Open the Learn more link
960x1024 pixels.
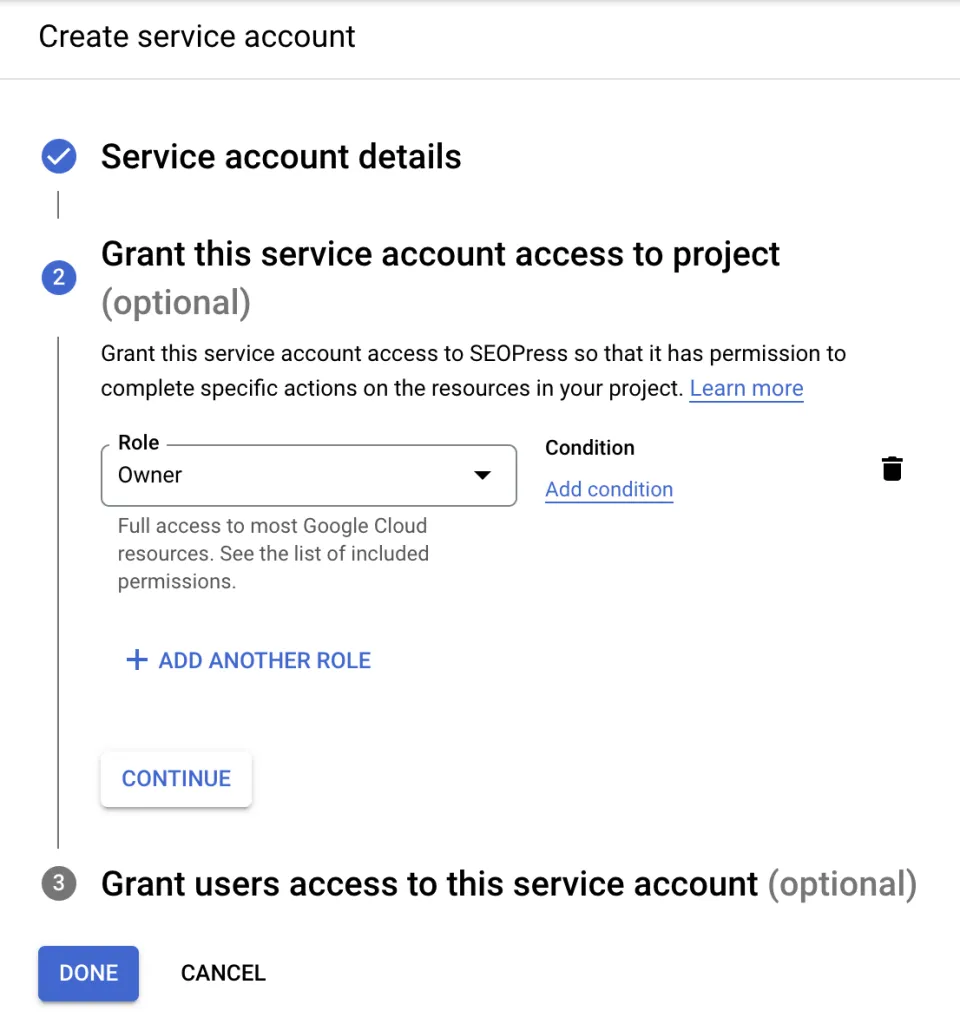[746, 388]
